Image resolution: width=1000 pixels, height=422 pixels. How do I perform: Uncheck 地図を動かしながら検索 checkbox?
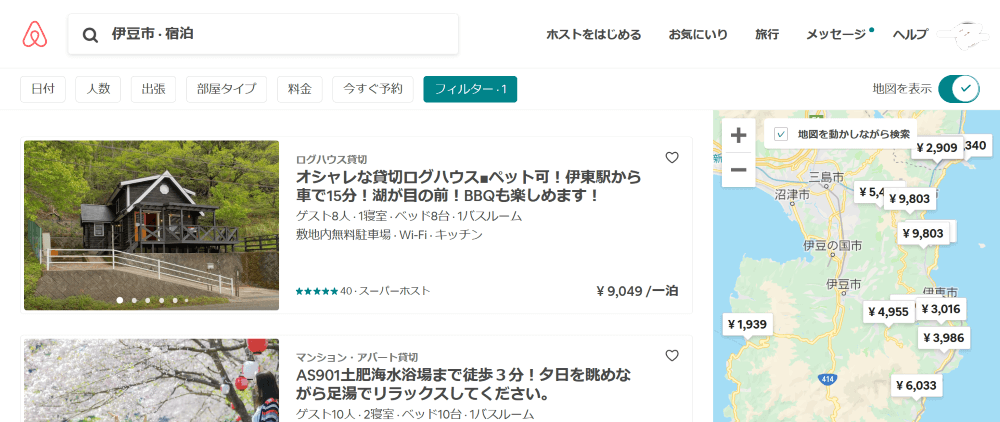pyautogui.click(x=781, y=133)
